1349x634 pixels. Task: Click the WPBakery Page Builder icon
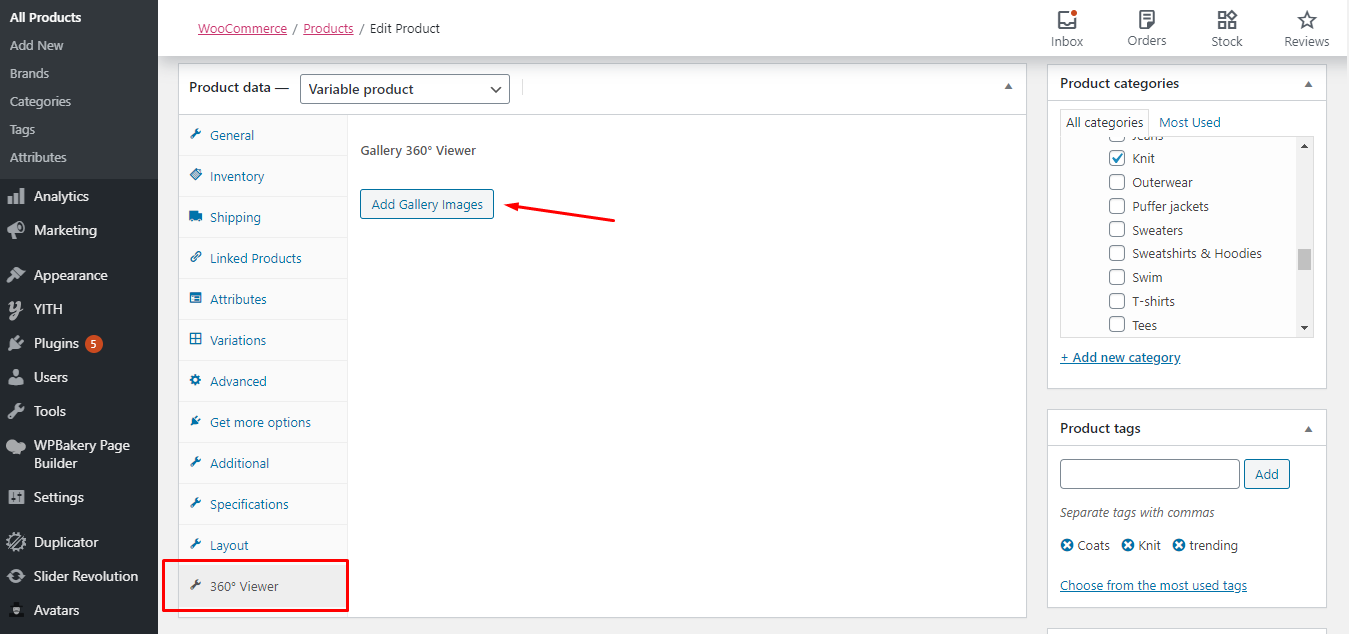tap(16, 446)
